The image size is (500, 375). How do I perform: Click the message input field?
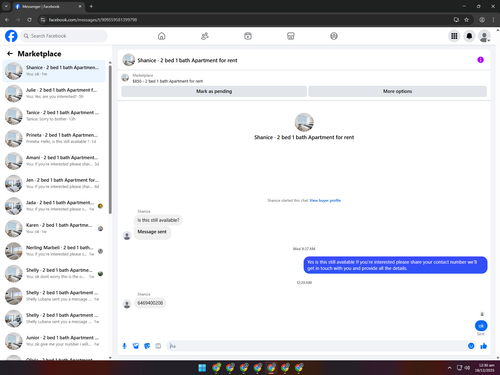coord(317,346)
